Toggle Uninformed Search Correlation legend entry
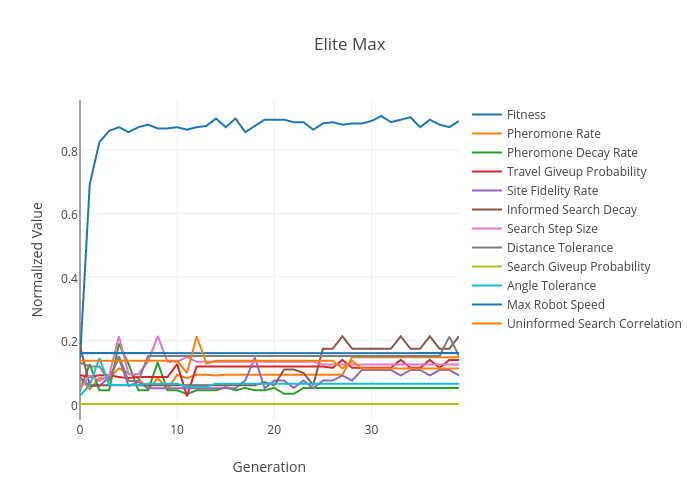700x500 pixels. click(593, 324)
